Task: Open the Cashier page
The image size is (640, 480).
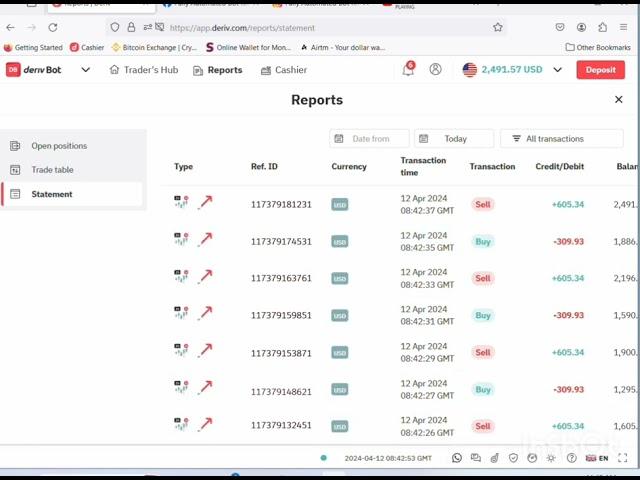Action: tap(284, 70)
